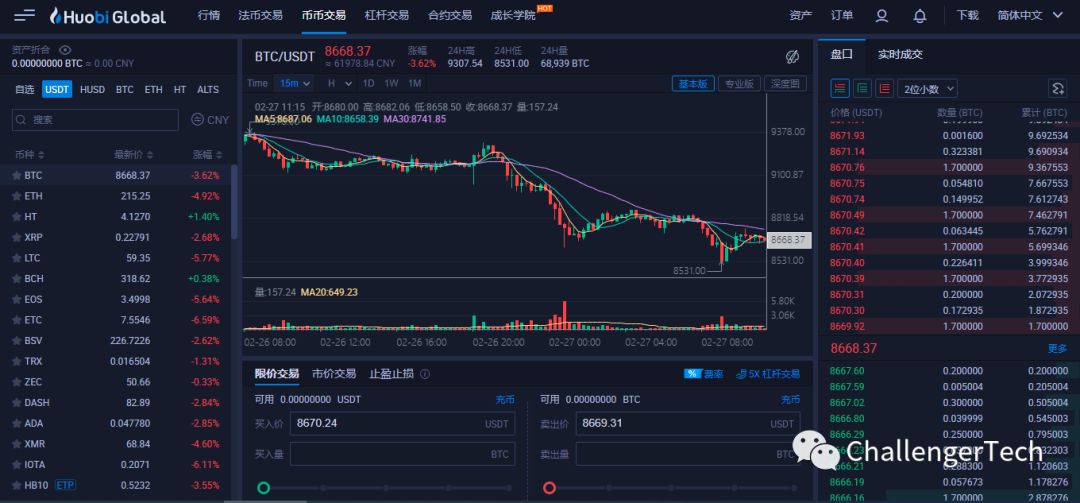This screenshot has width=1080, height=503.
Task: Click the cumulative settings icon in order book
Action: point(1057,88)
